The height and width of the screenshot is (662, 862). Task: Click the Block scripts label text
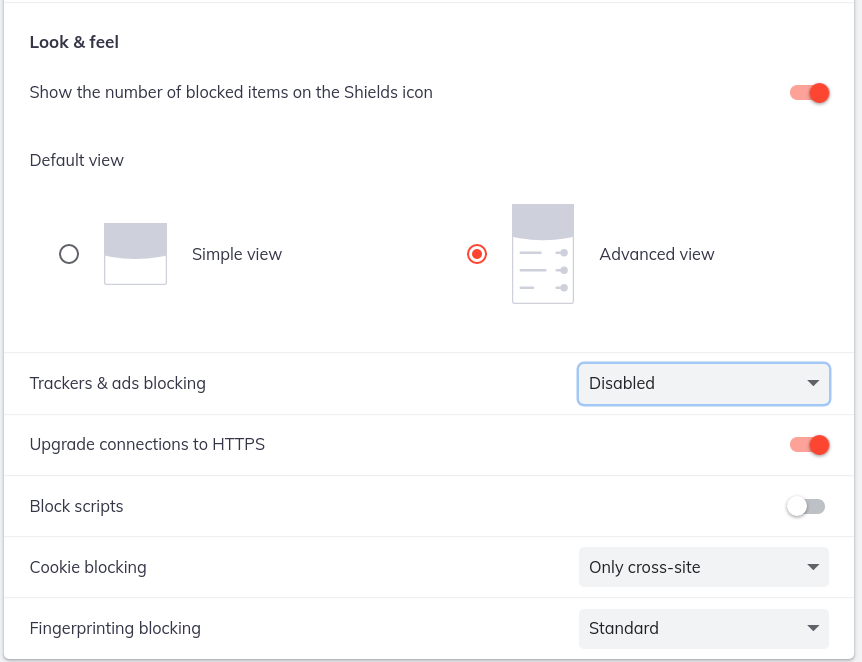pyautogui.click(x=76, y=506)
